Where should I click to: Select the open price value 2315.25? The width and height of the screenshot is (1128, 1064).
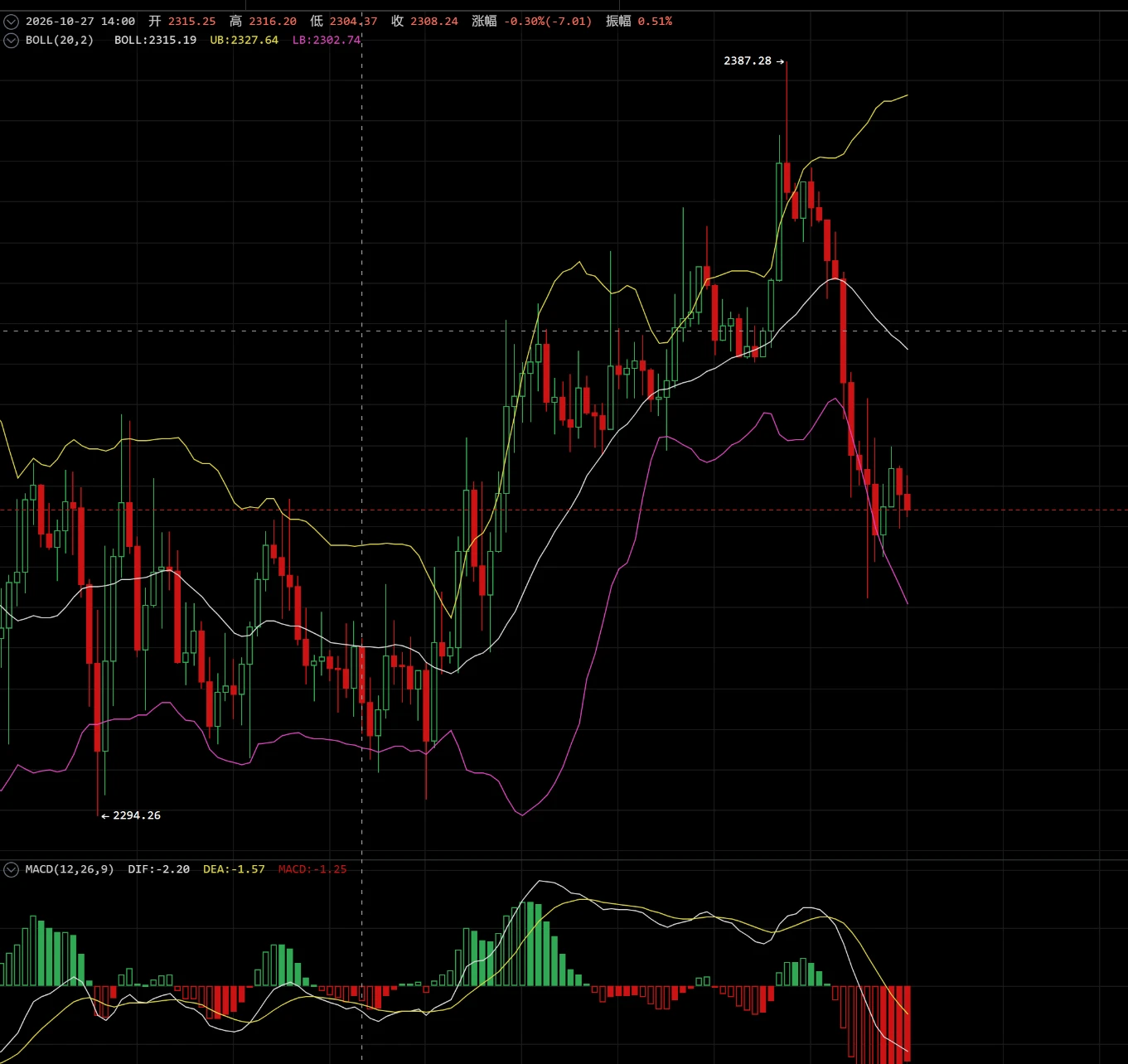tap(191, 22)
